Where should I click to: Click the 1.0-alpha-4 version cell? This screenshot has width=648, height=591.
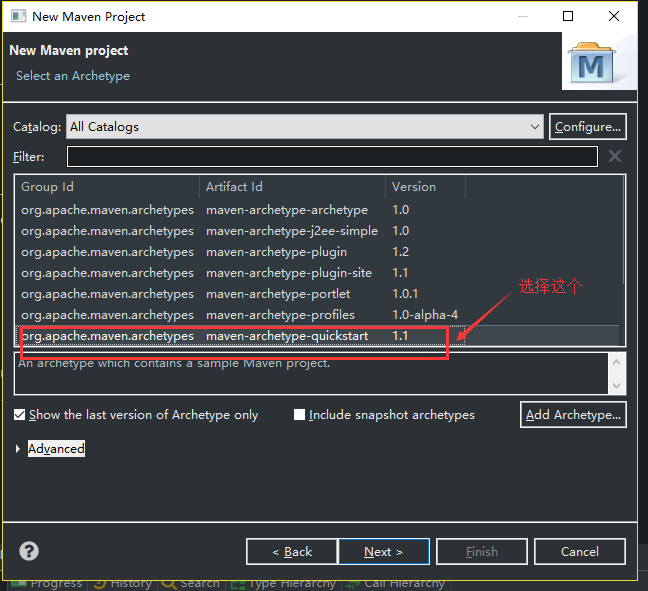pos(425,315)
